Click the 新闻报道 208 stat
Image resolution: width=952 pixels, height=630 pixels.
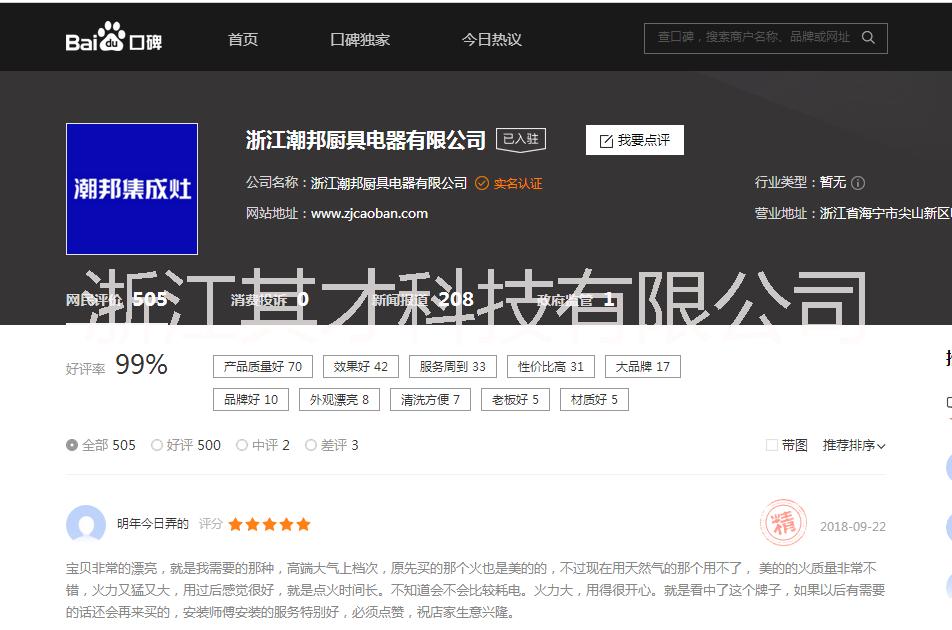pyautogui.click(x=423, y=299)
